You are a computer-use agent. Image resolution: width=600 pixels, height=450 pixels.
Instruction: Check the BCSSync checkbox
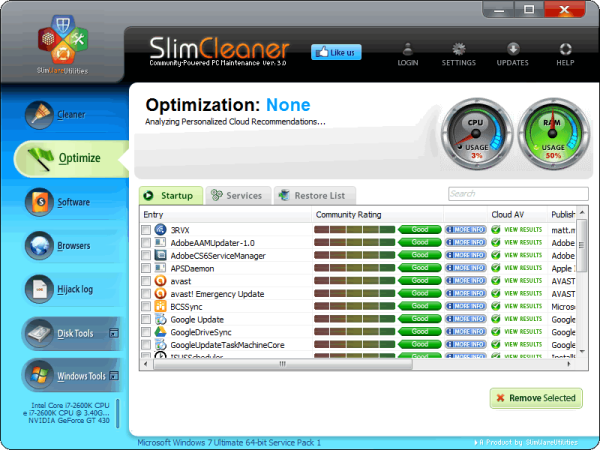pos(146,307)
